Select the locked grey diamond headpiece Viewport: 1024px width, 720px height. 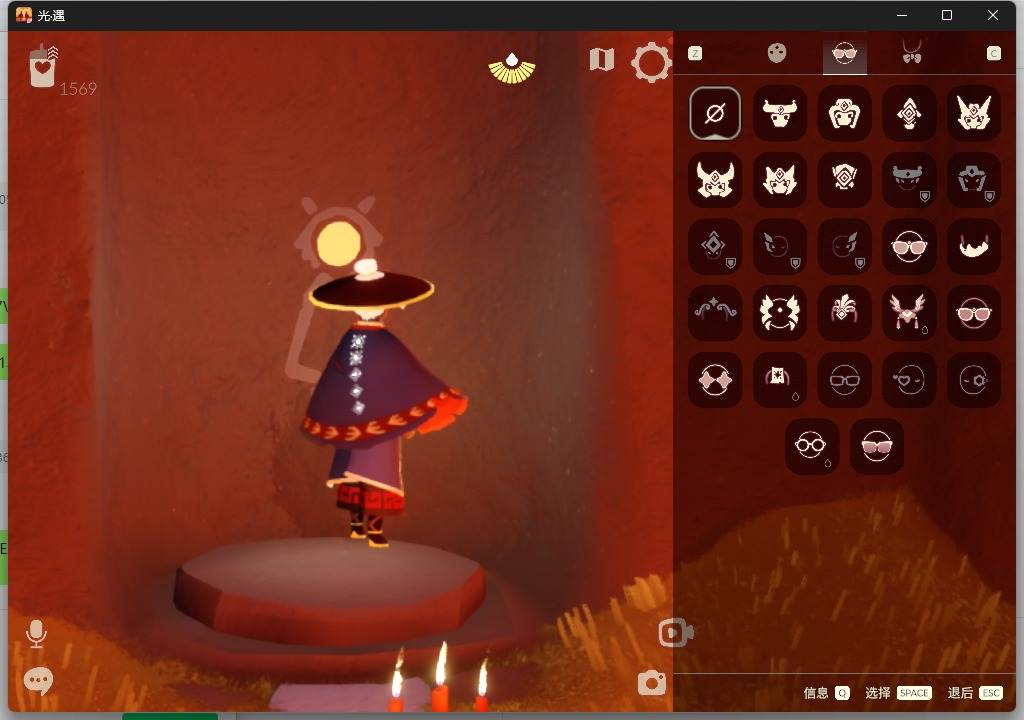tap(714, 246)
